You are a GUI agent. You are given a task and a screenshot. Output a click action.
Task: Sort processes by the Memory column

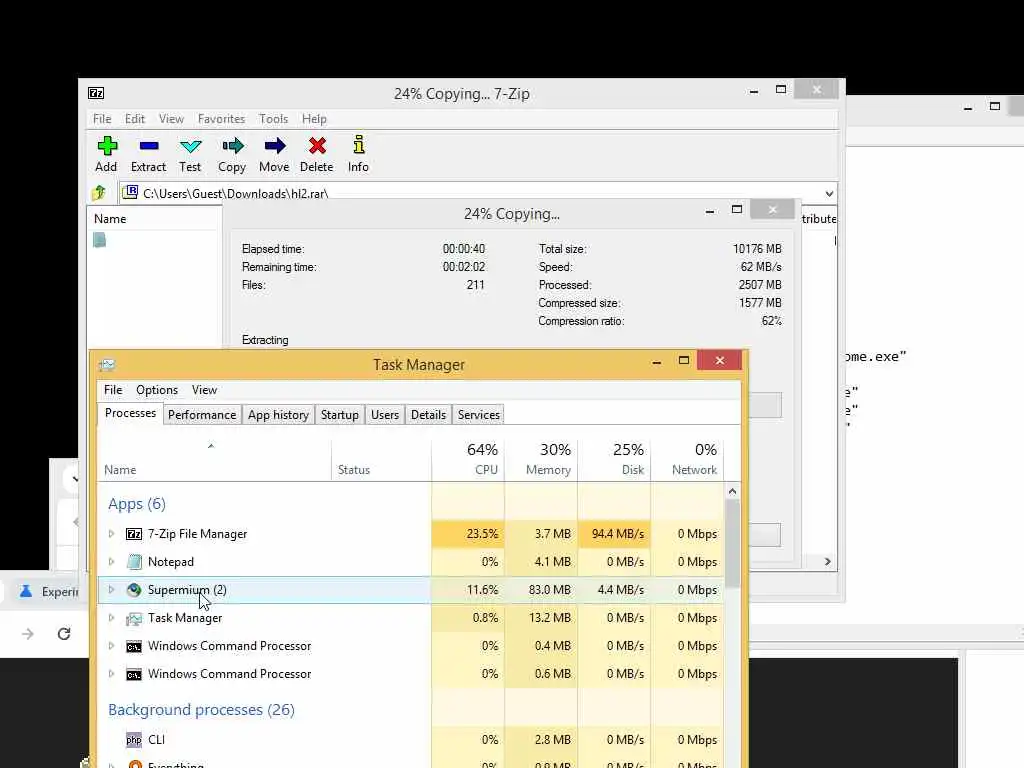(541, 459)
